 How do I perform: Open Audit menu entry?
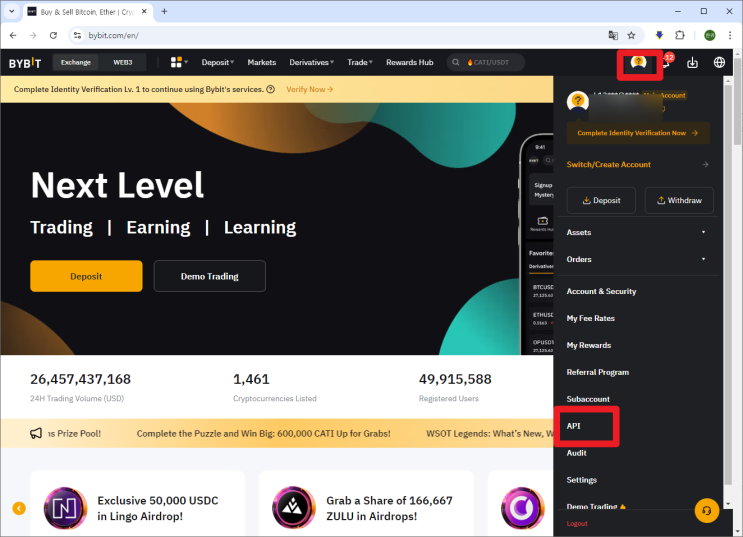pyautogui.click(x=576, y=453)
